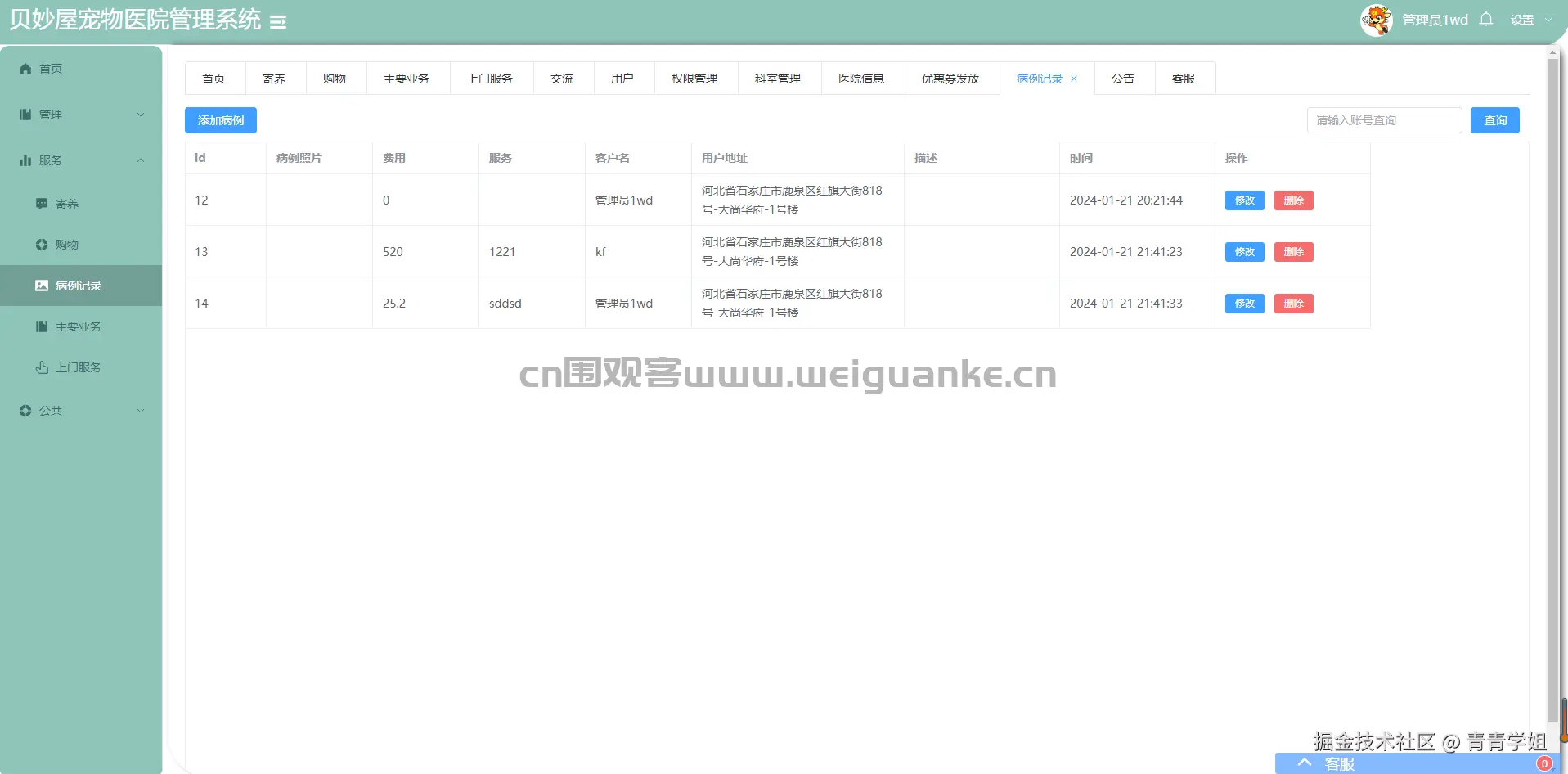
Task: Expand the 公共 sidebar menu
Action: [x=51, y=411]
